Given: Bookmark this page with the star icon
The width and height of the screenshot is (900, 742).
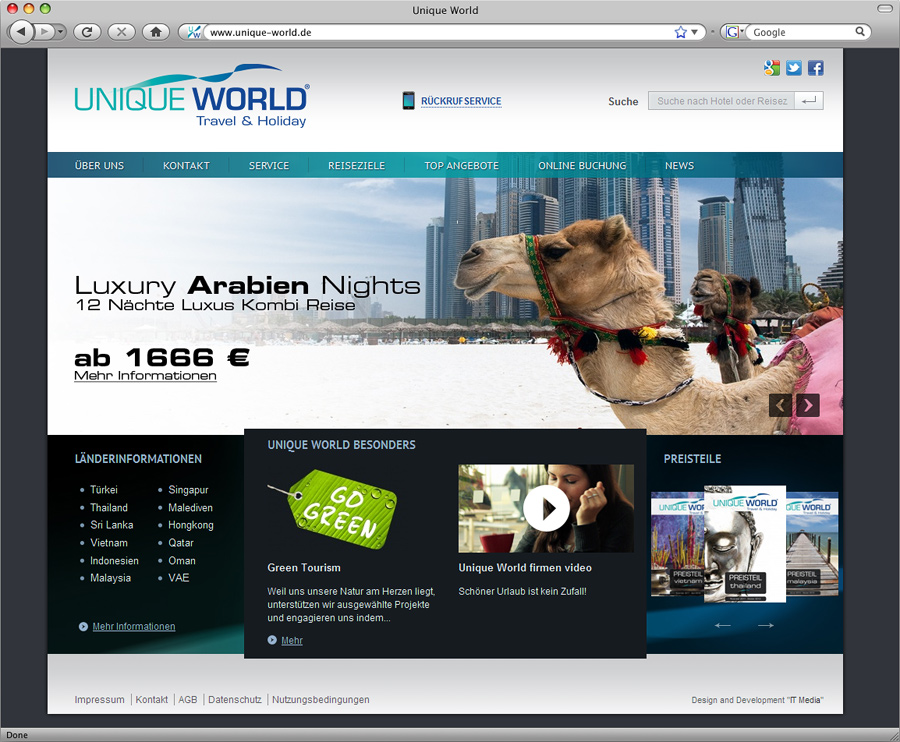Looking at the screenshot, I should (681, 32).
